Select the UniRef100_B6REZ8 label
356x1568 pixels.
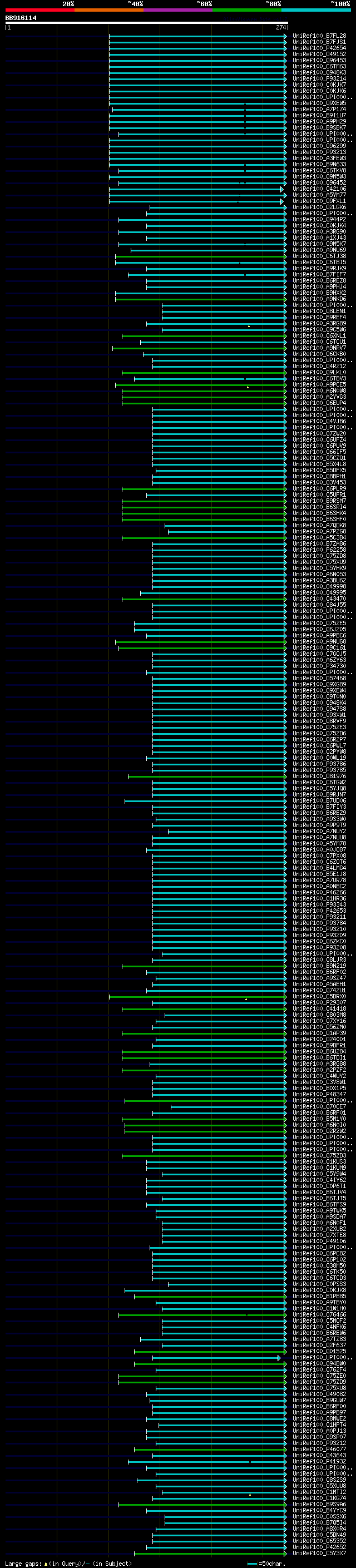coord(319,280)
